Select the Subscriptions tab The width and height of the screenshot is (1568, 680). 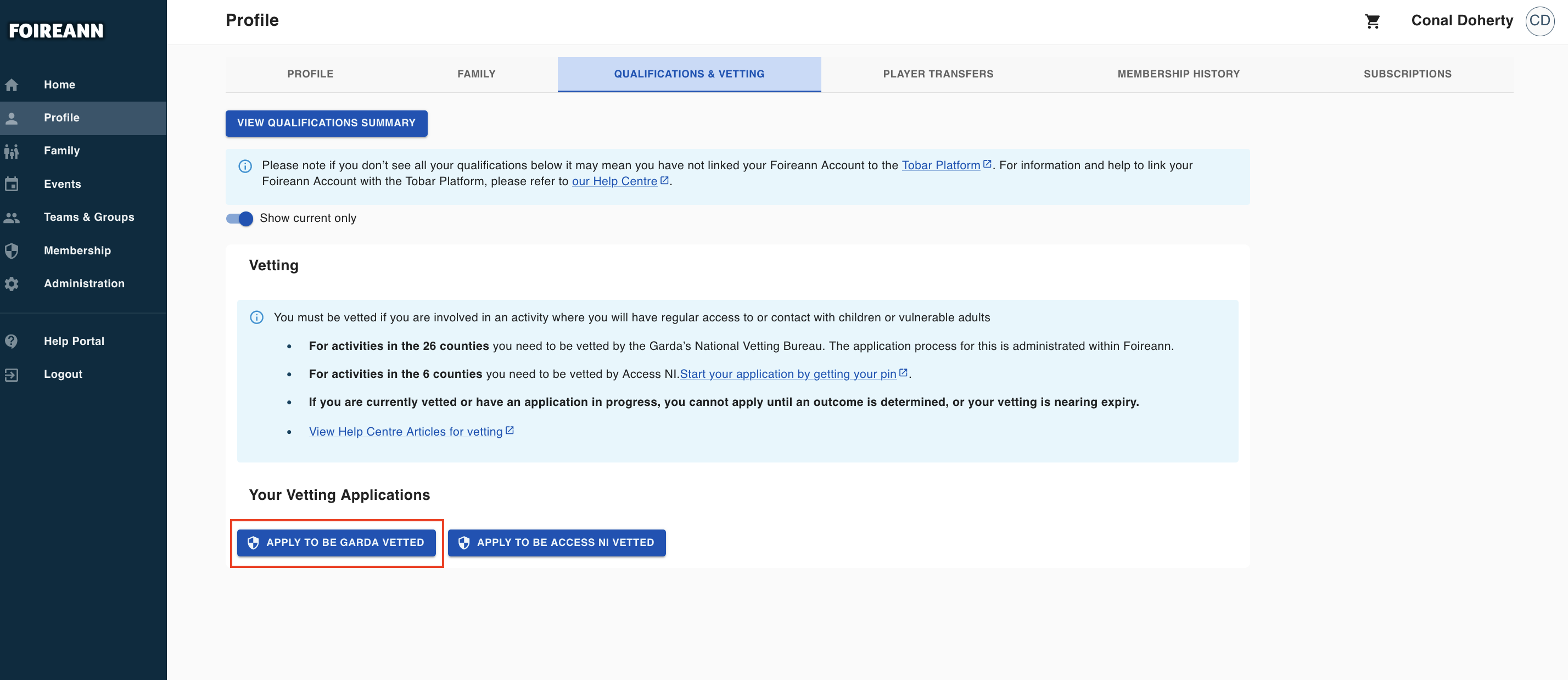(x=1407, y=74)
